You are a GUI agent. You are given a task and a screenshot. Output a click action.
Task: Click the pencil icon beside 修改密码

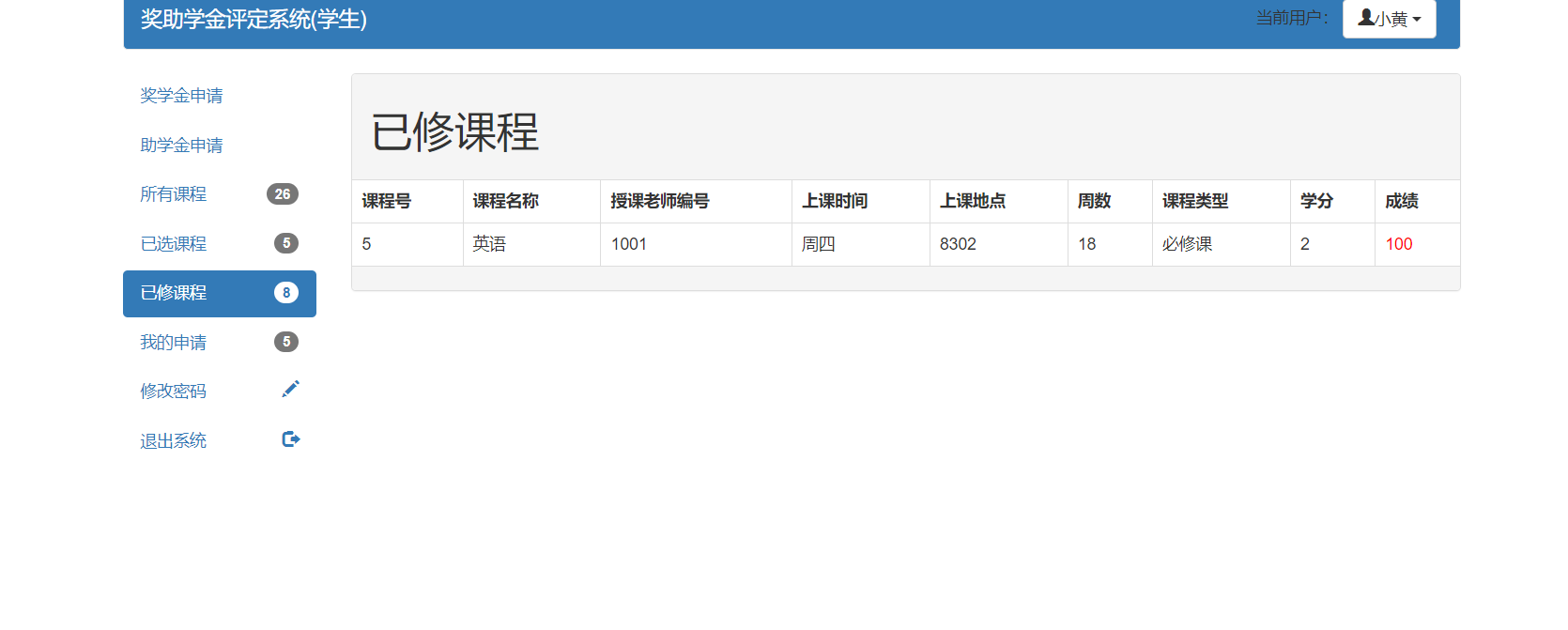click(x=291, y=389)
